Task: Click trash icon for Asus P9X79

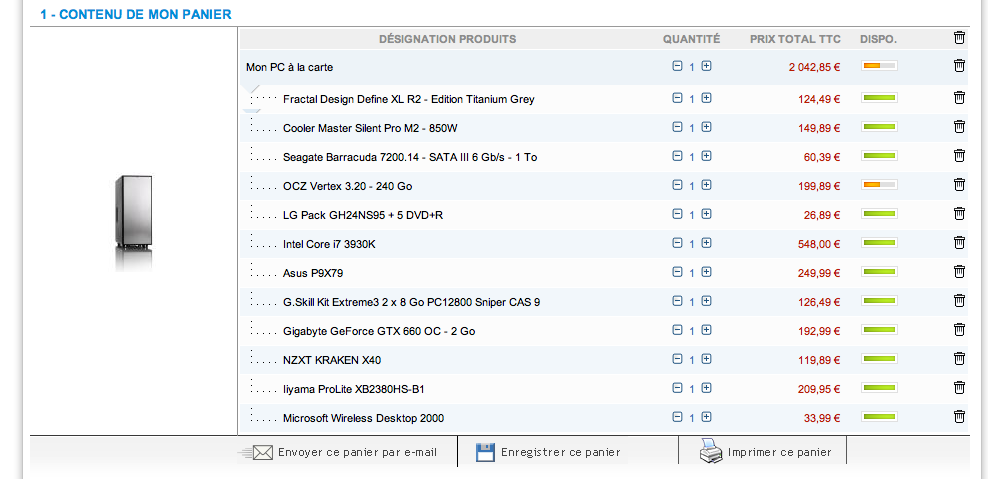Action: (959, 272)
